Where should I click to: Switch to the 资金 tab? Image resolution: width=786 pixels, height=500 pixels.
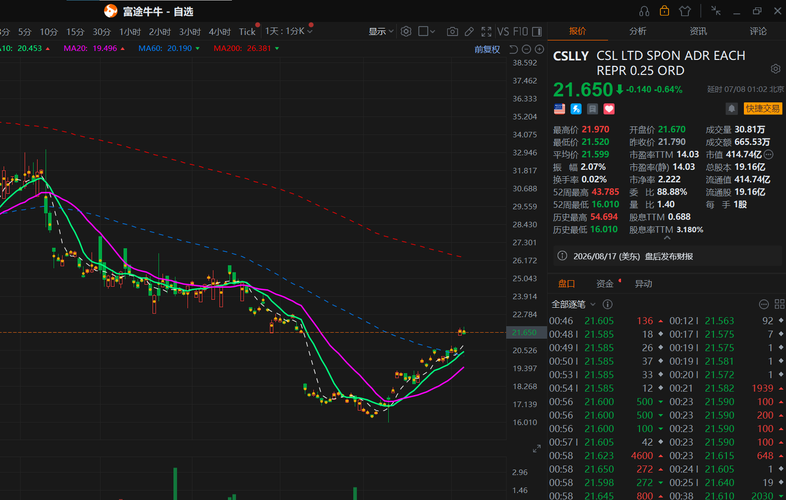(x=605, y=283)
